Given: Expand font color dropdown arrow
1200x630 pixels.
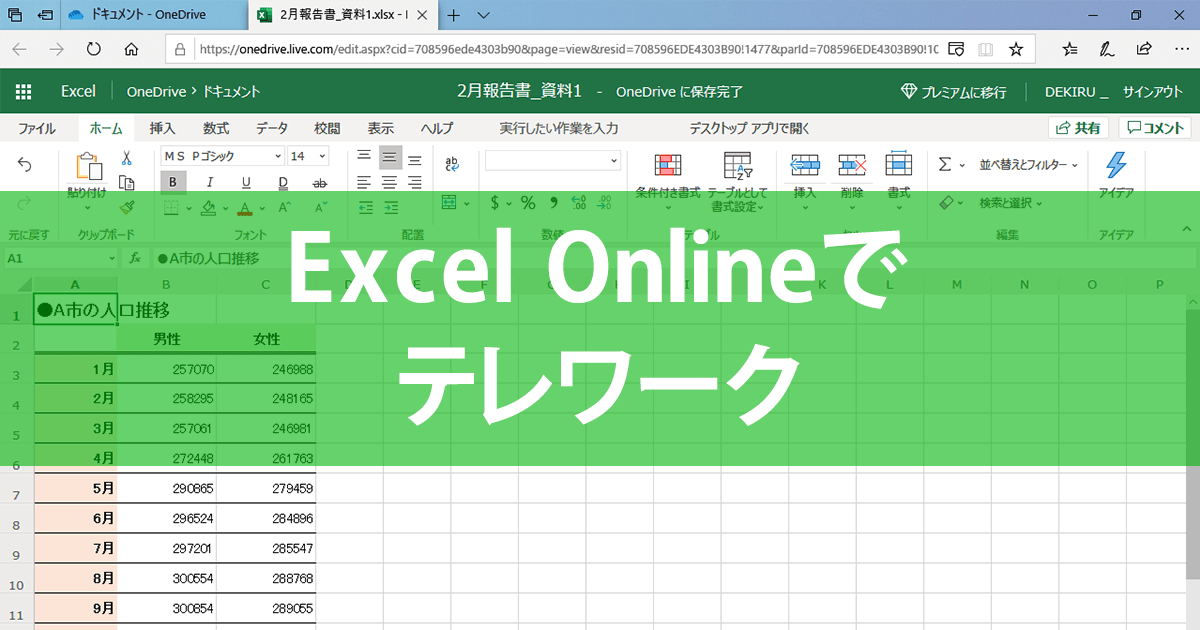Looking at the screenshot, I should pyautogui.click(x=262, y=207).
